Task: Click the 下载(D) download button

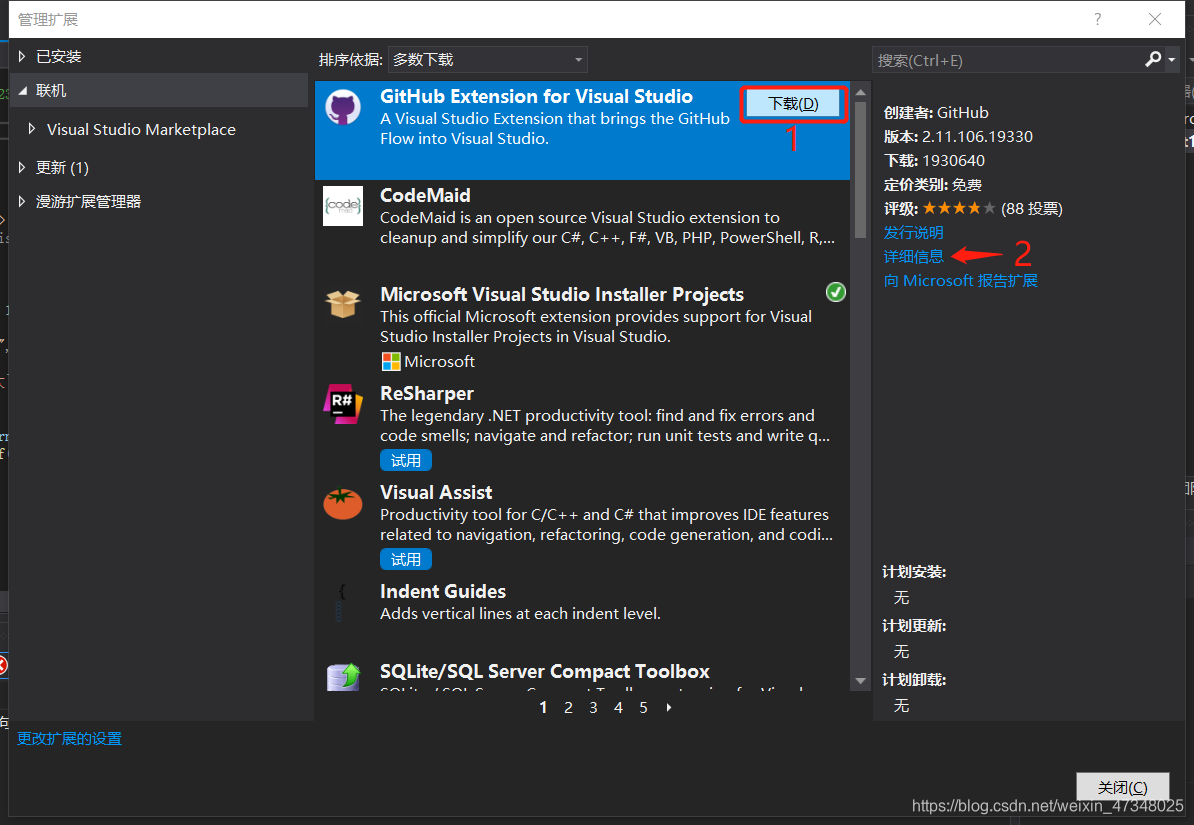Action: (x=793, y=104)
